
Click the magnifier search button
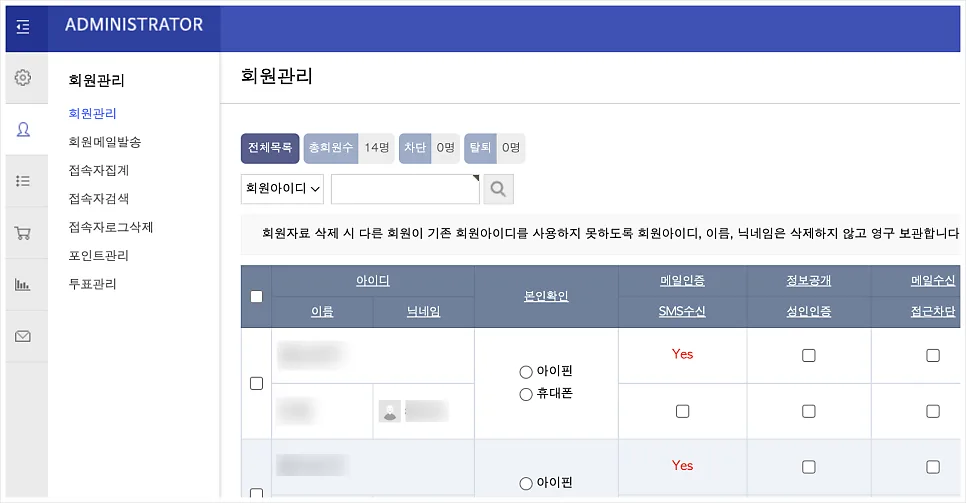[x=498, y=189]
